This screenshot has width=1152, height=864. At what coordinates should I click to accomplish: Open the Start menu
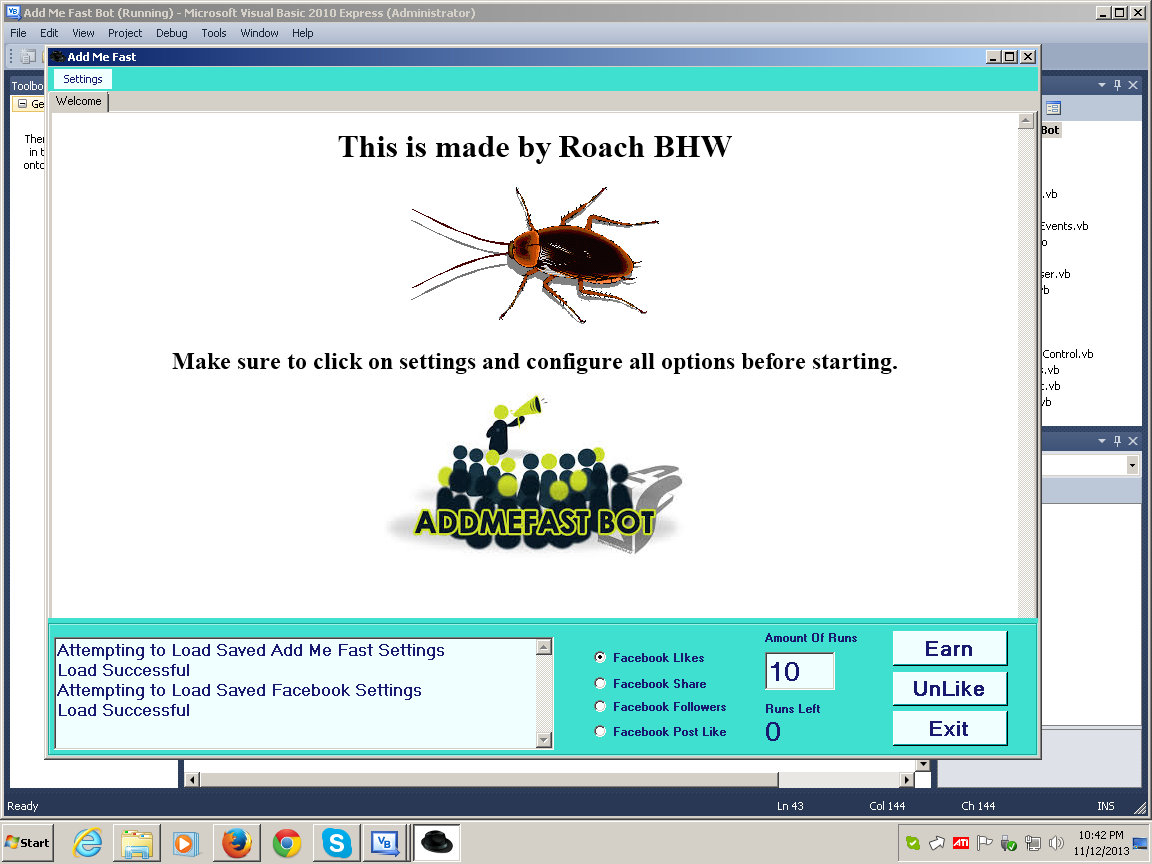tap(28, 843)
